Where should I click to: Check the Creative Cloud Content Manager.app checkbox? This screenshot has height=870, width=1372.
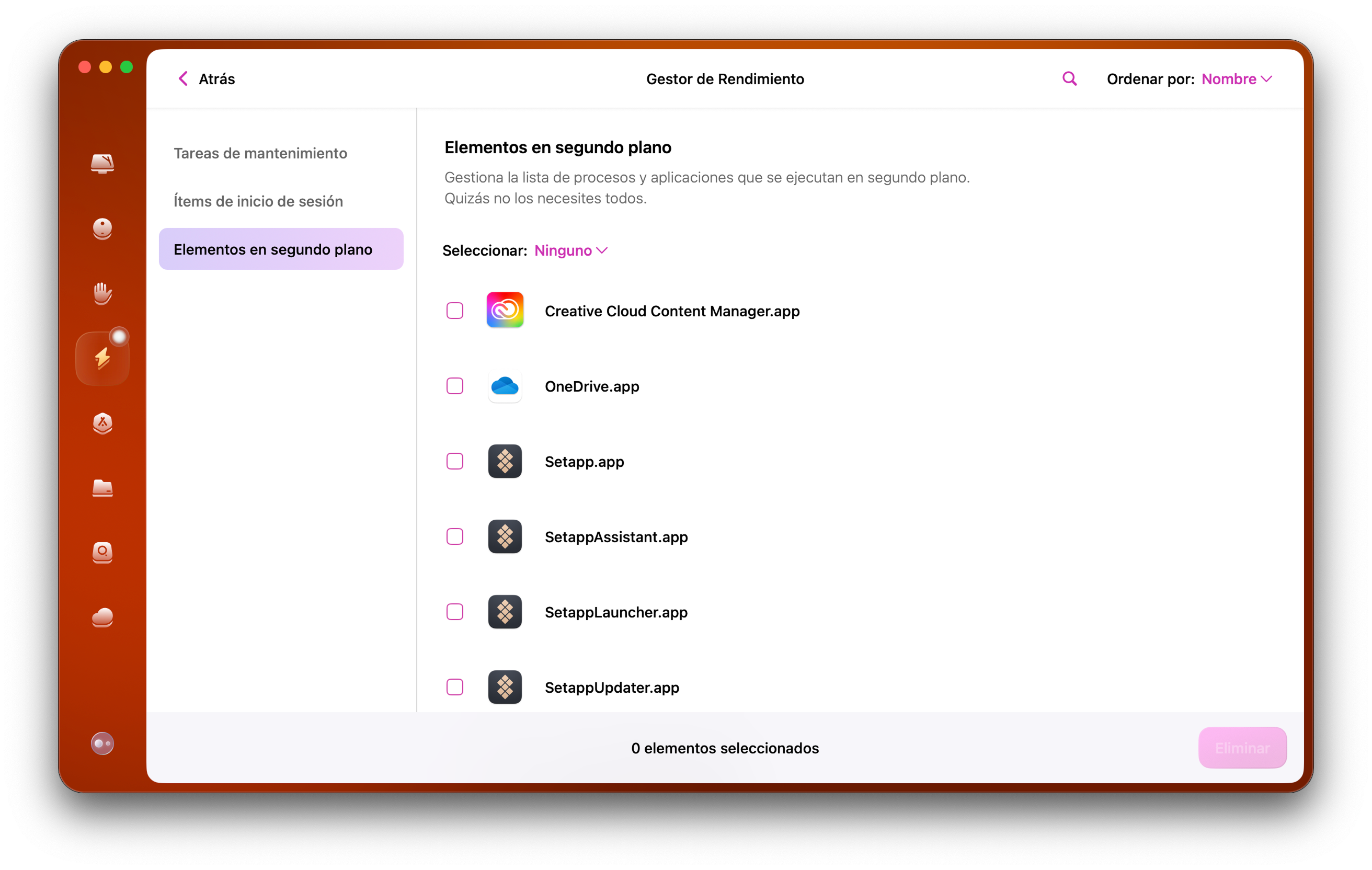[455, 311]
